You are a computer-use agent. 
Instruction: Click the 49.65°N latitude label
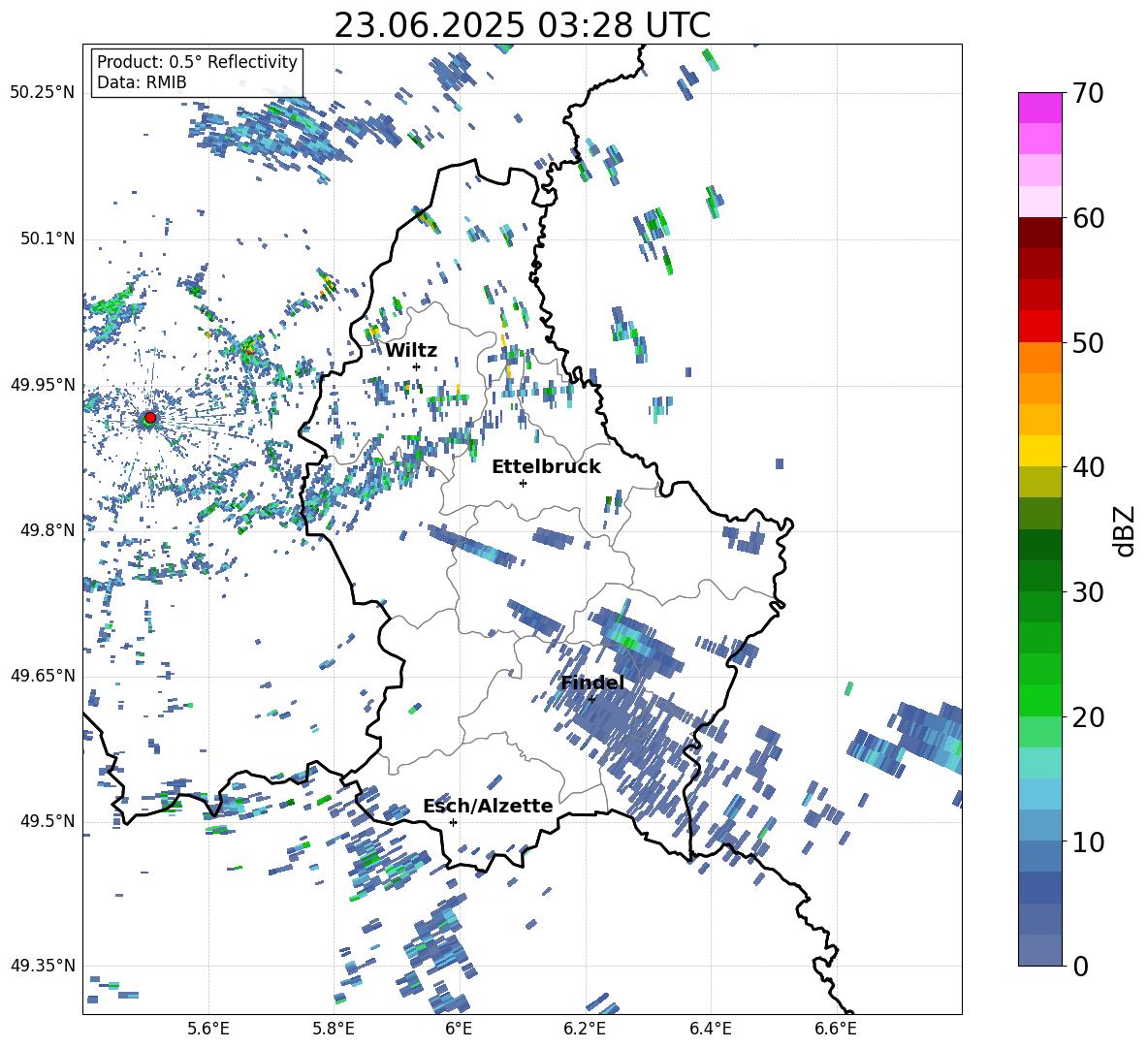coord(43,675)
